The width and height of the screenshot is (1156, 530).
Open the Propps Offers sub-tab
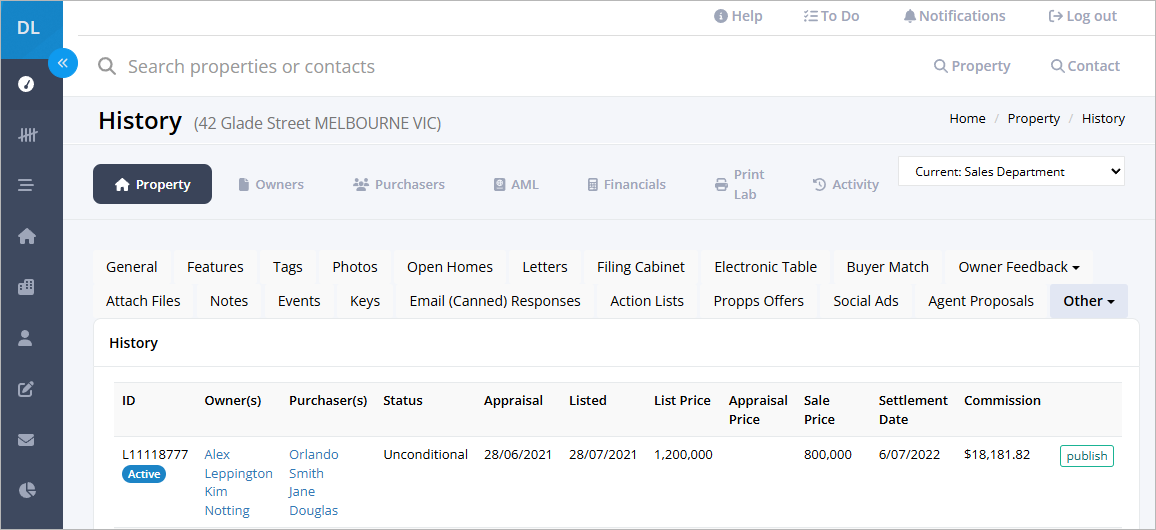[759, 301]
